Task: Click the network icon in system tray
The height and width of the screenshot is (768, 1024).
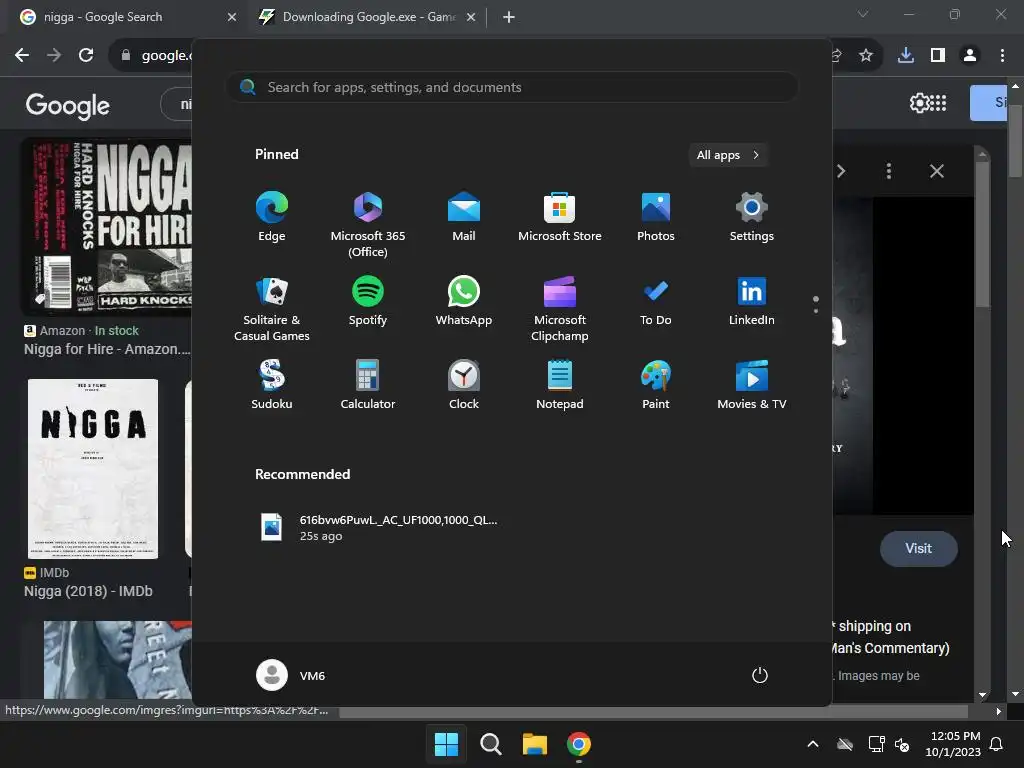Action: tap(876, 744)
